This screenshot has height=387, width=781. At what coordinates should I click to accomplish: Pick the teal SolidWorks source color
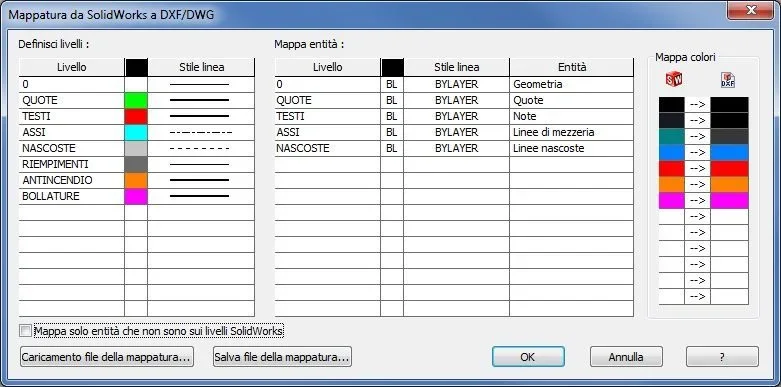pyautogui.click(x=671, y=136)
